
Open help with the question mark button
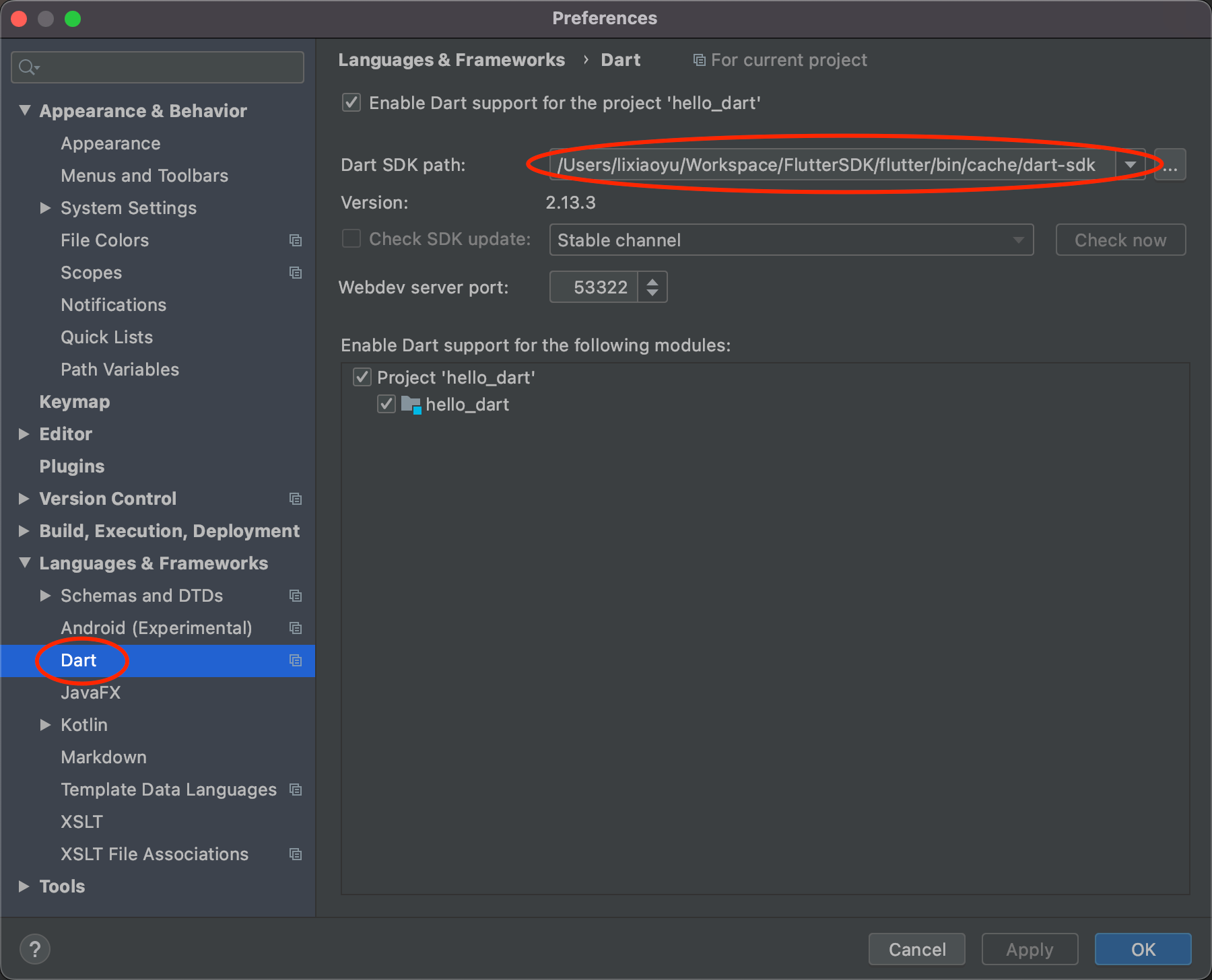tap(35, 949)
